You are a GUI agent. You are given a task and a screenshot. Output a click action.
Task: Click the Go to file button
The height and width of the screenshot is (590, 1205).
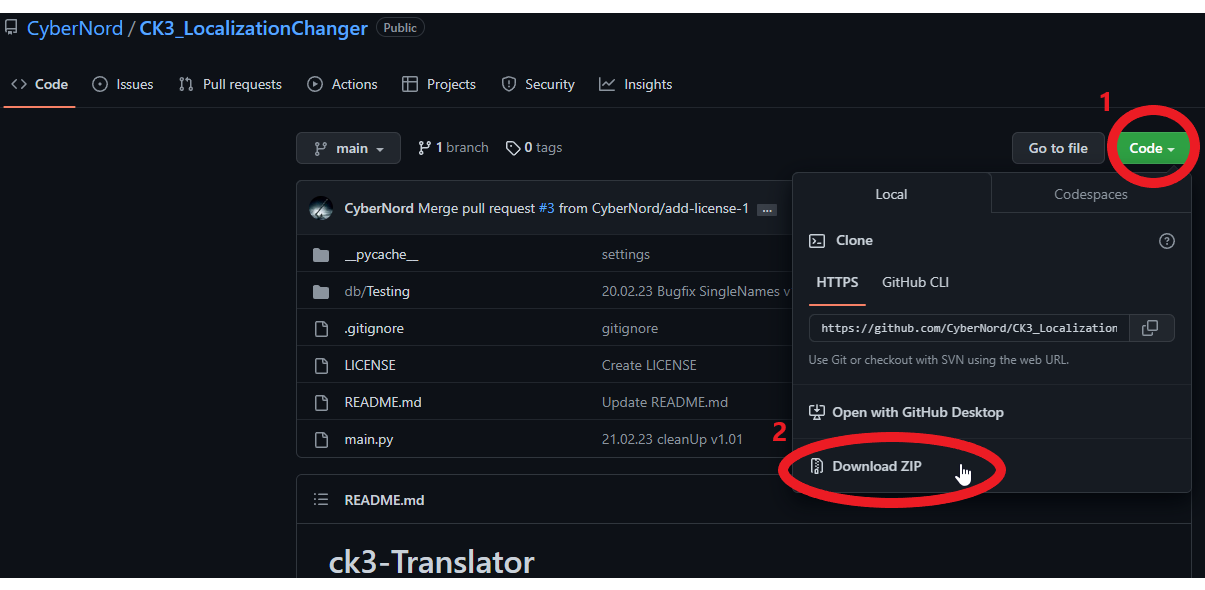[1058, 148]
